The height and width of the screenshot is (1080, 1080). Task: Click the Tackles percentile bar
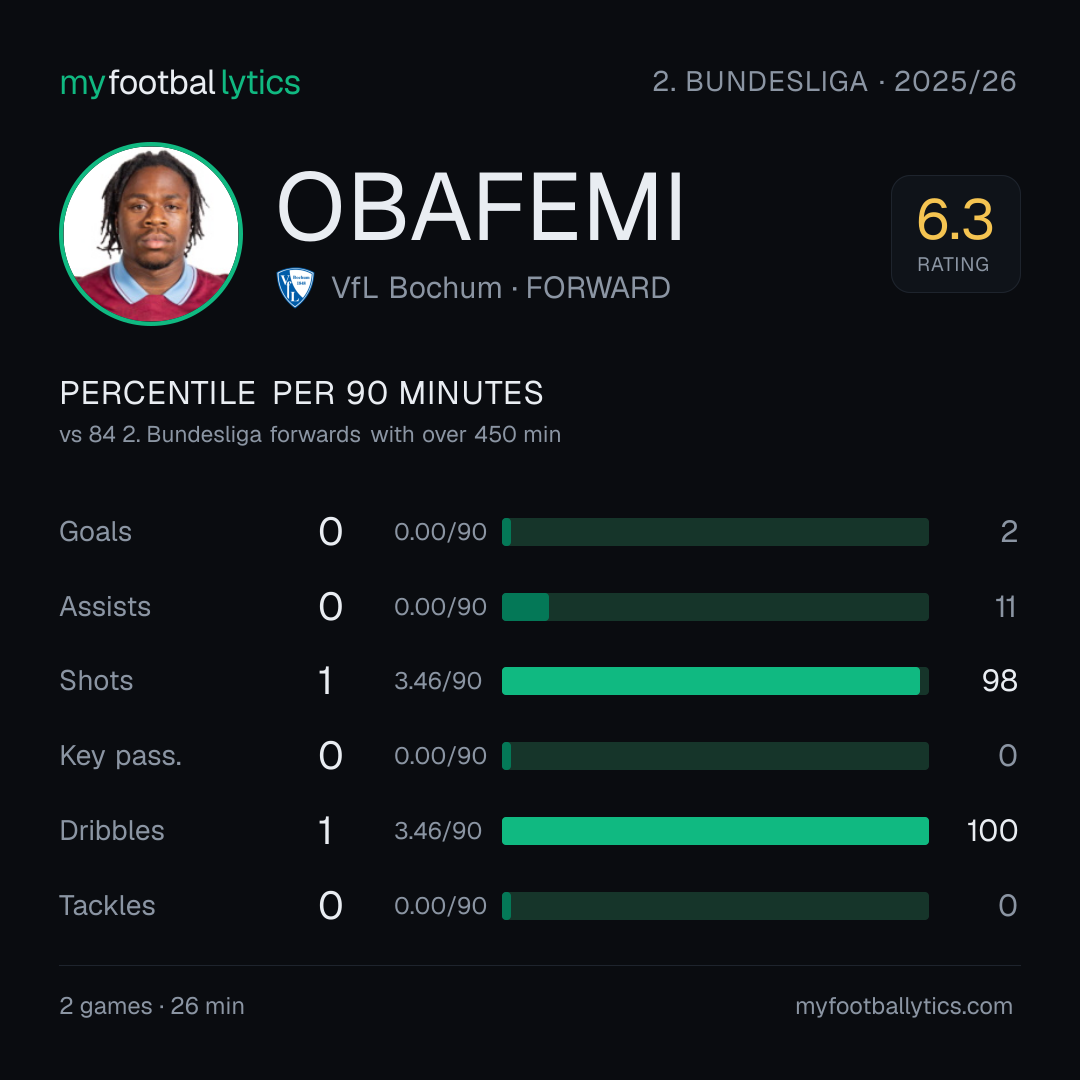(x=715, y=906)
